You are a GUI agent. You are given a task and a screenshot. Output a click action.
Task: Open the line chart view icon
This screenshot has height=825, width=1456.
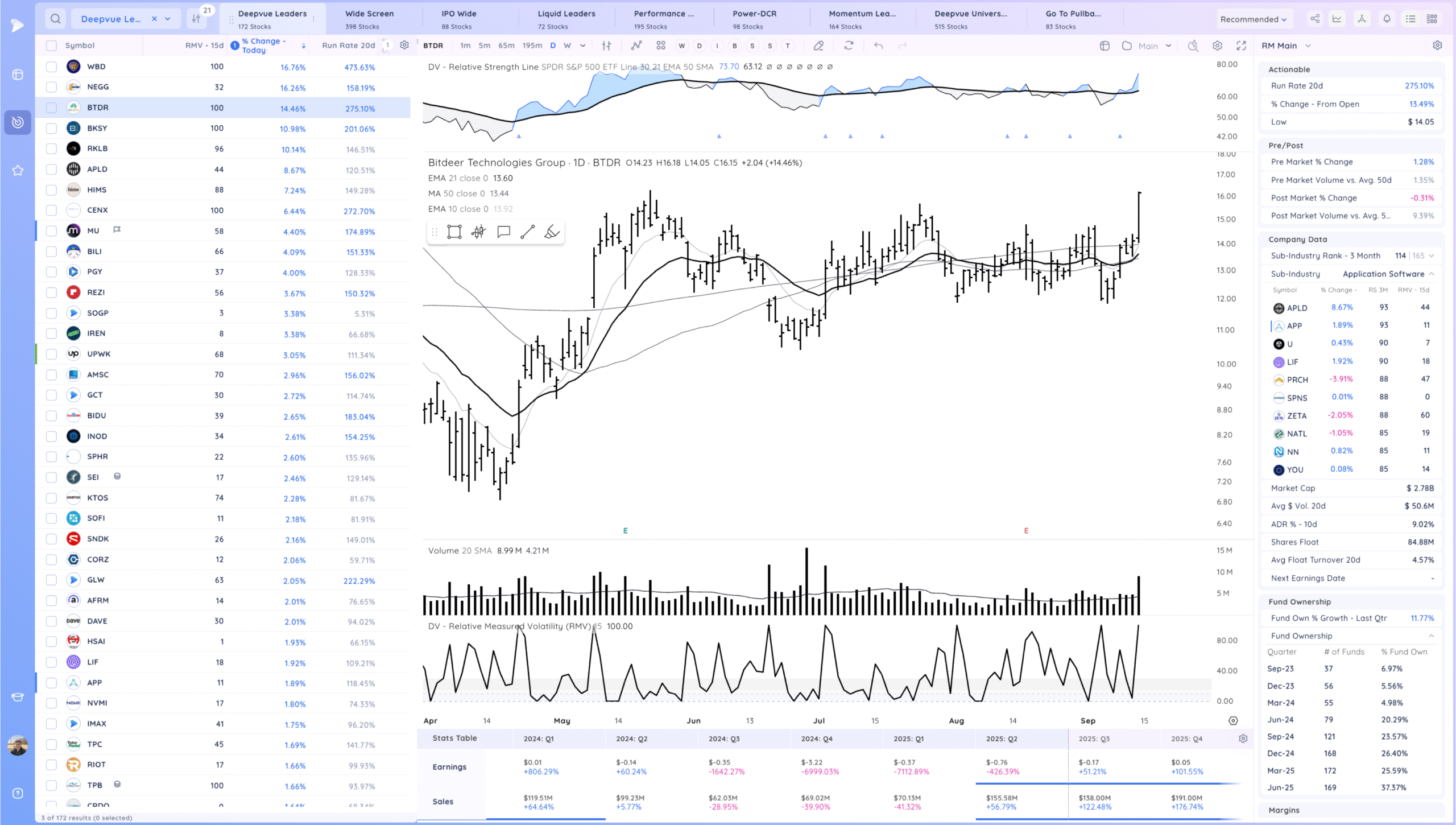[1337, 19]
